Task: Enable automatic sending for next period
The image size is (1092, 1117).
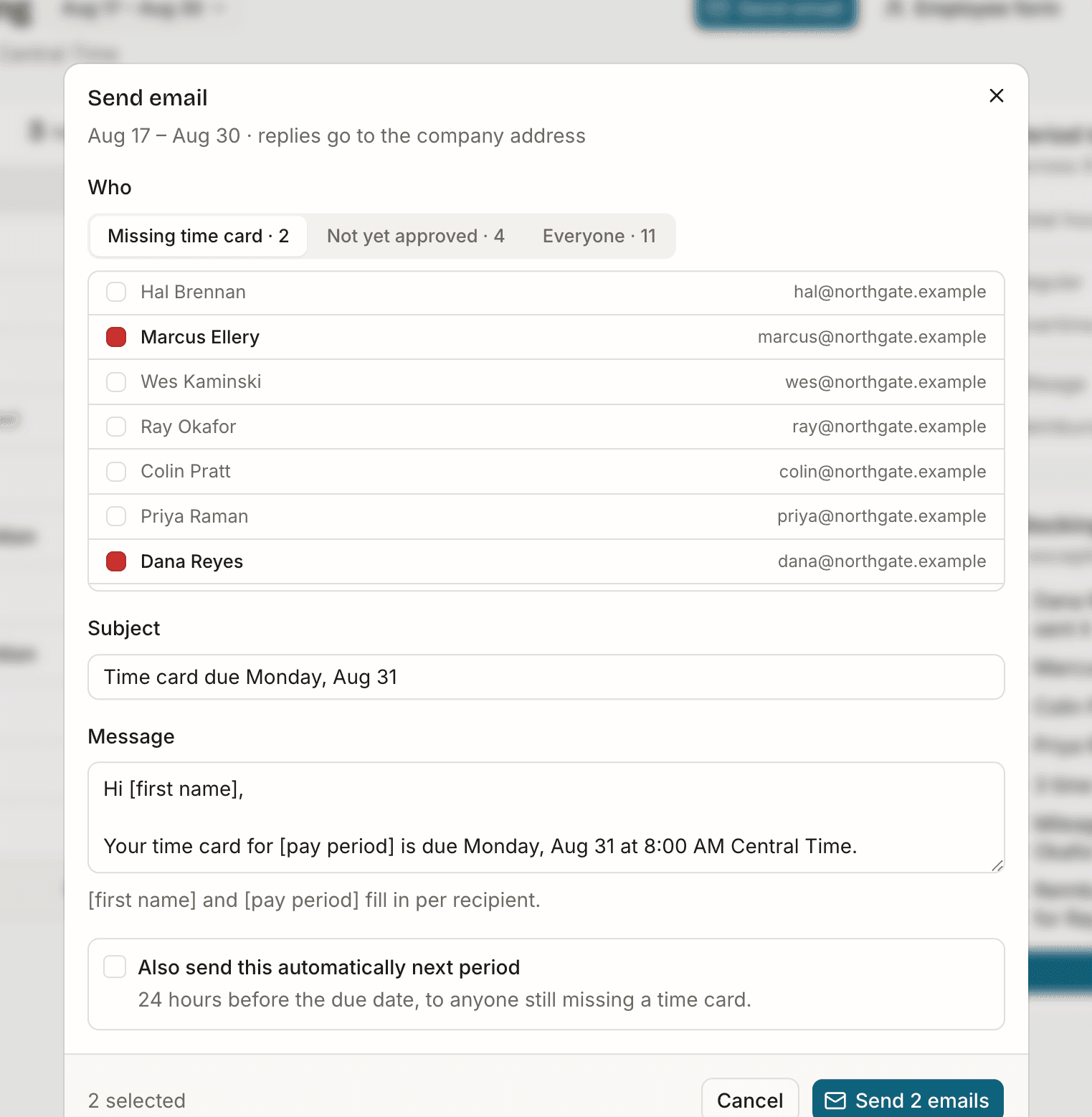Action: 115,966
